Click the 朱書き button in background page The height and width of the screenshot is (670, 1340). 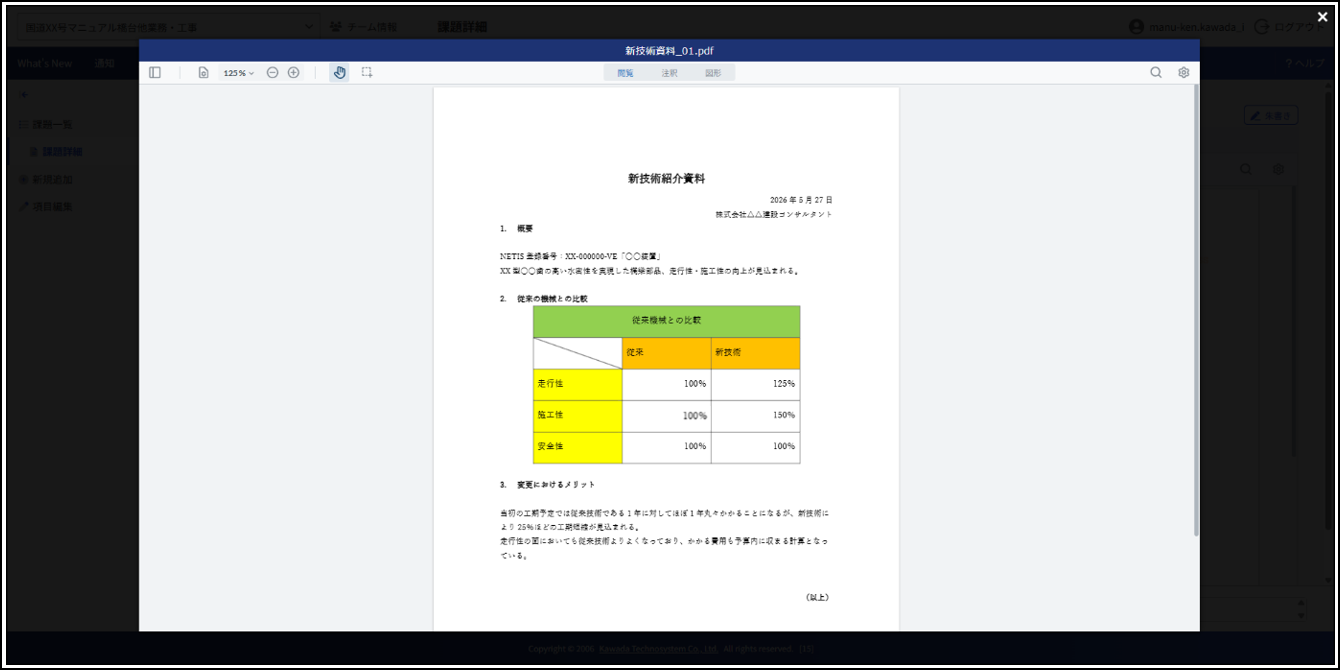[x=1271, y=116]
